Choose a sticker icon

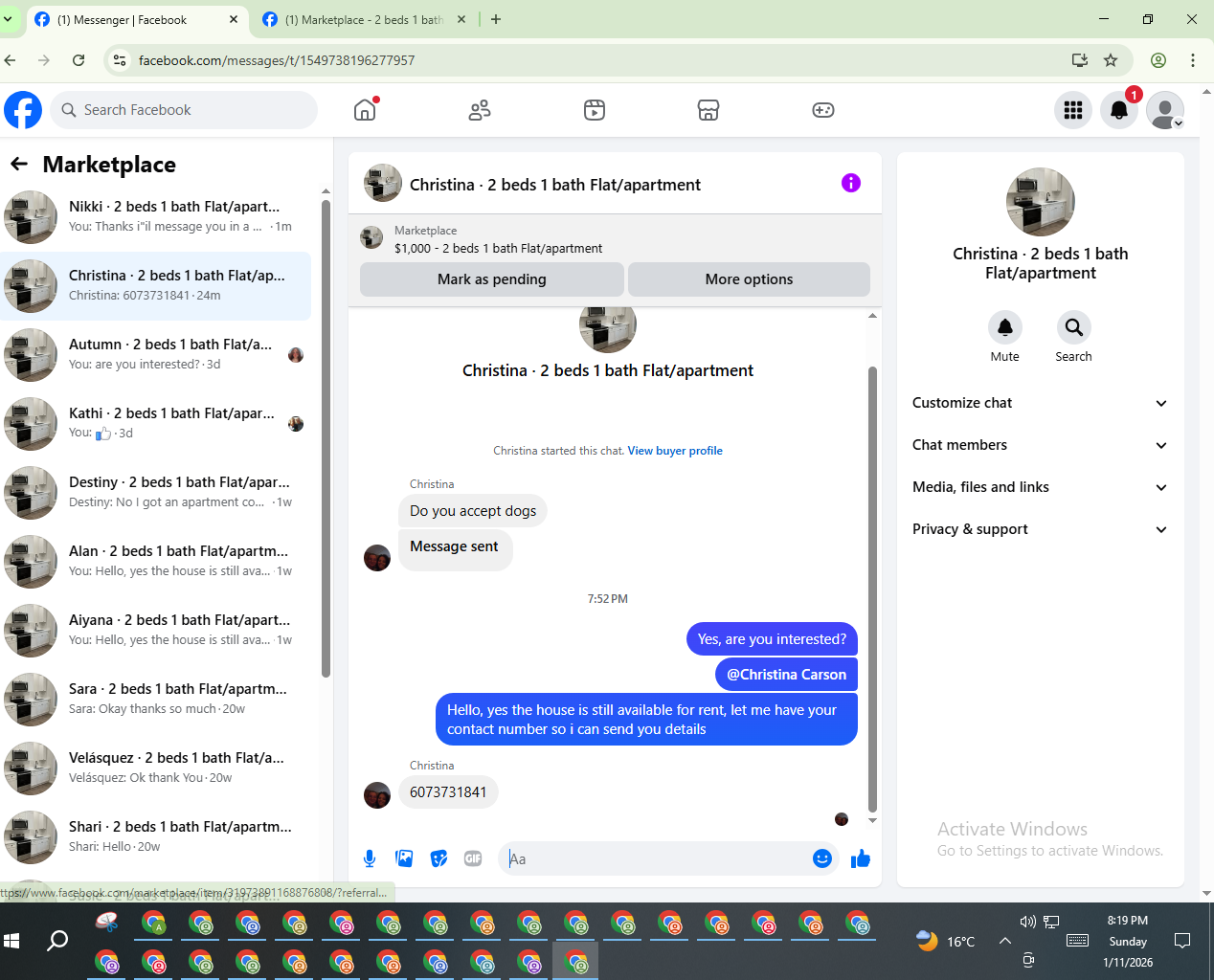[x=438, y=858]
